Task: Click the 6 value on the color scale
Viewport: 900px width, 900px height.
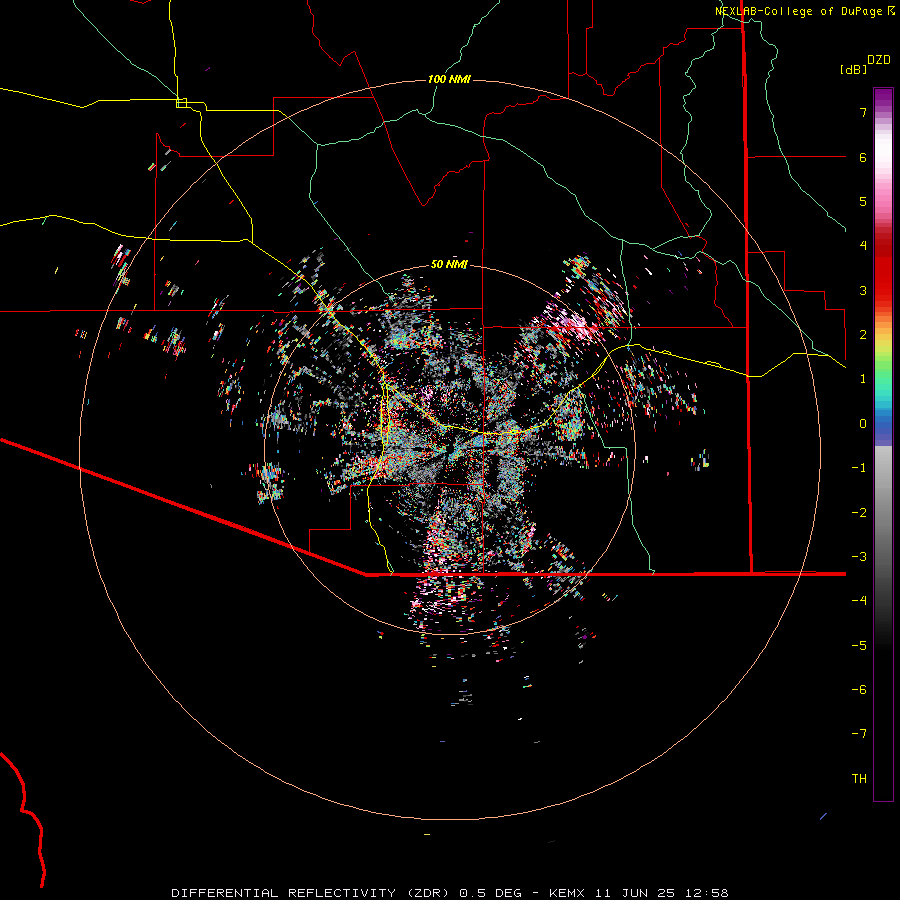Action: point(863,157)
